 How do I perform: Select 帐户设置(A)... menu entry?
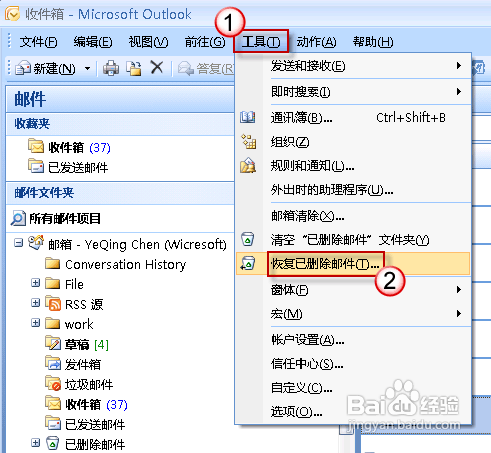point(353,340)
